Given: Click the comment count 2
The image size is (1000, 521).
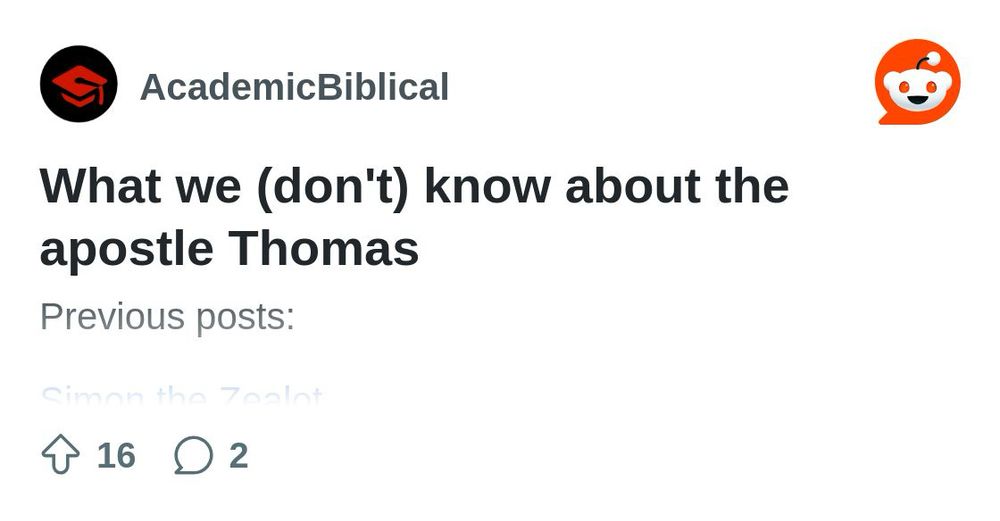Looking at the screenshot, I should [239, 455].
